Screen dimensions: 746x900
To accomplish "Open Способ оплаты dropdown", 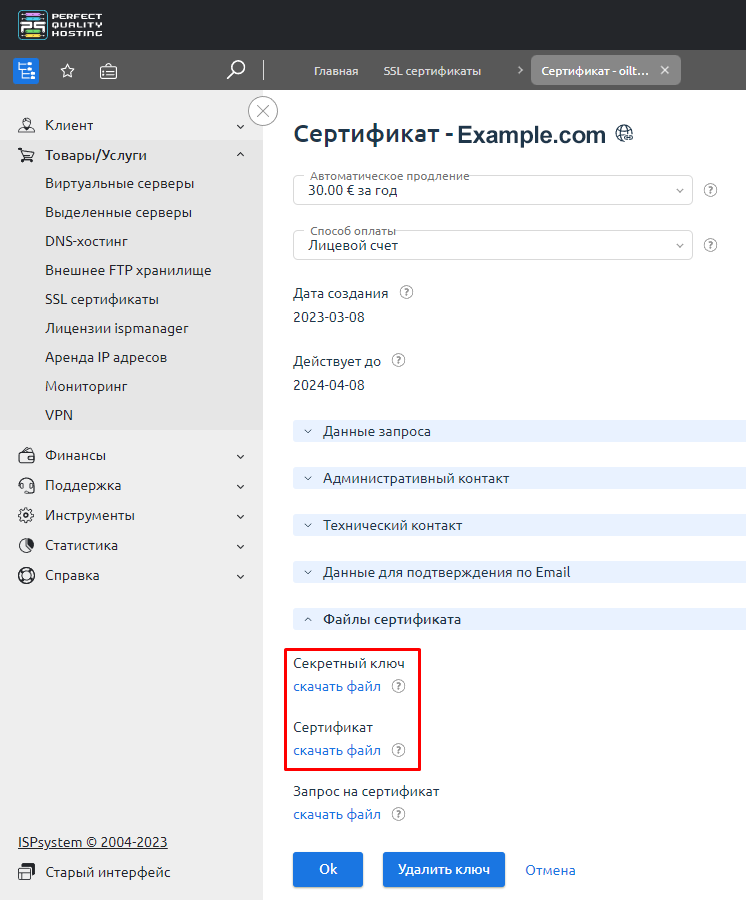I will coord(492,245).
